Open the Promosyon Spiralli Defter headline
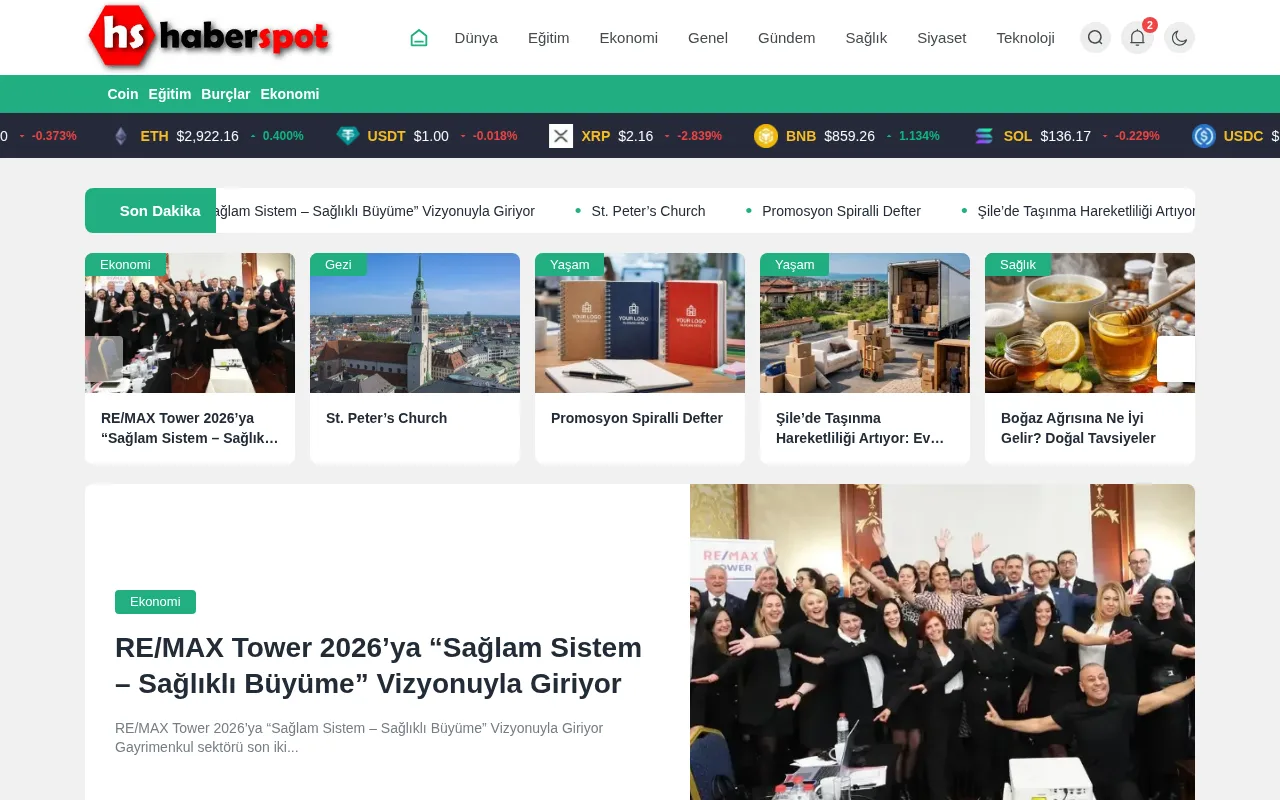The height and width of the screenshot is (800, 1280). (x=636, y=418)
